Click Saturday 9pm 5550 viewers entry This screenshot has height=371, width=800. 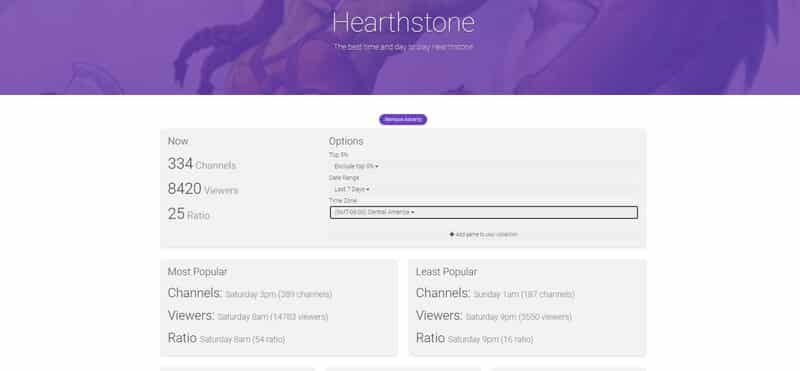[x=518, y=317]
